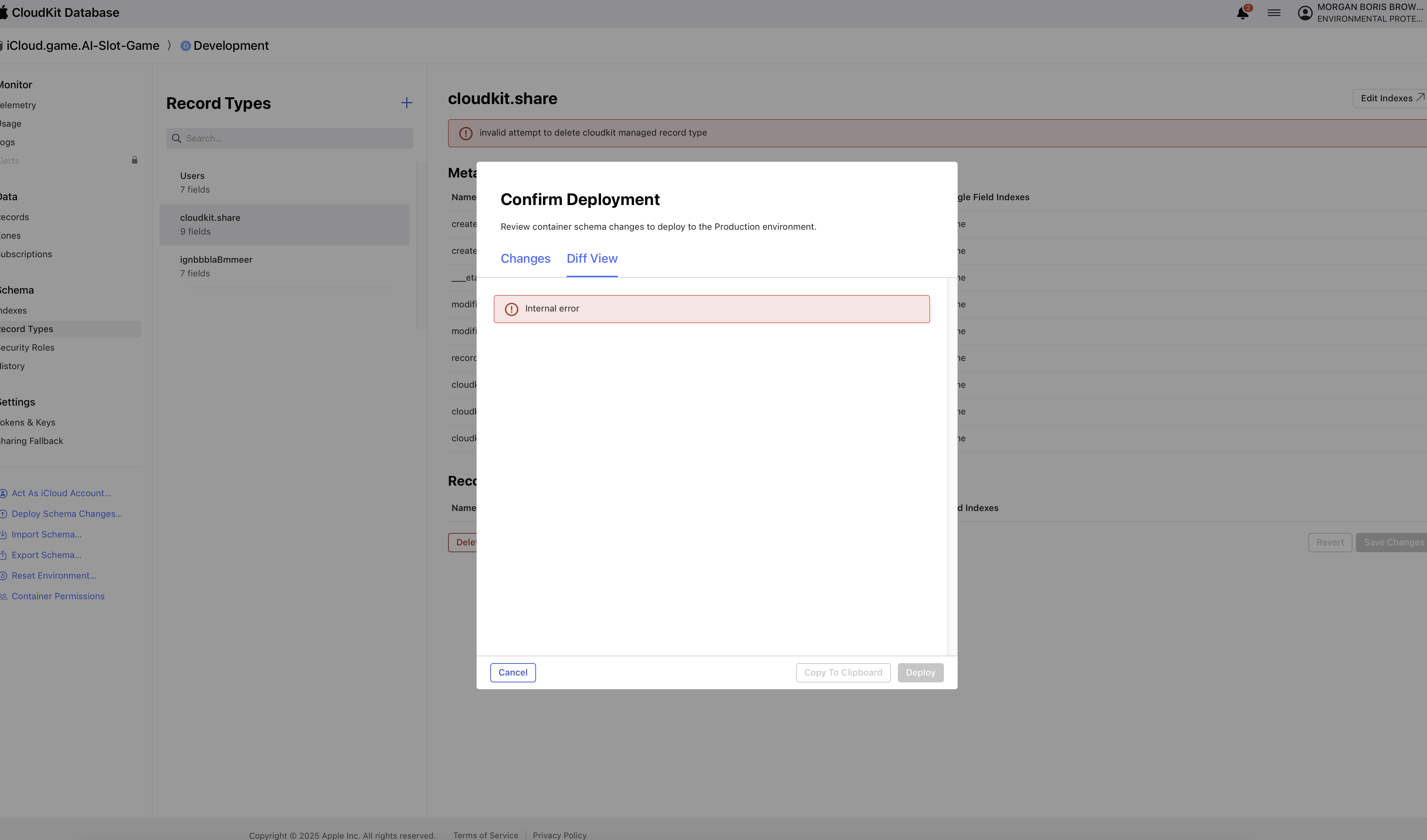Open Container Permissions link
The image size is (1427, 840).
pyautogui.click(x=58, y=596)
